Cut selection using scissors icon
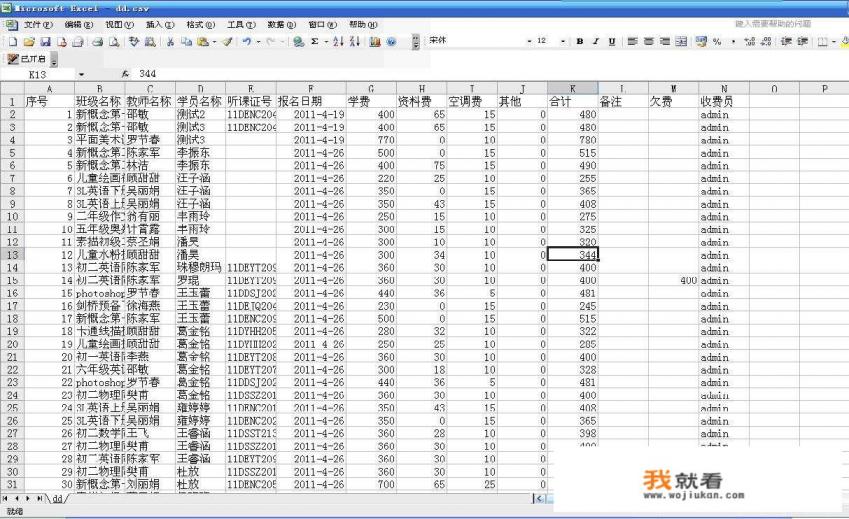 pos(170,42)
